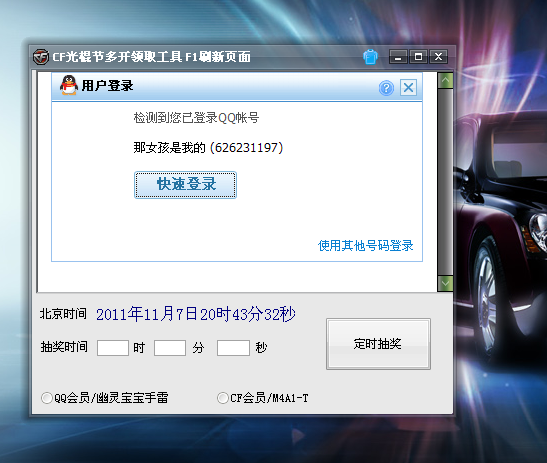Focus the 时 hour input field
The width and height of the screenshot is (547, 463).
click(x=113, y=348)
